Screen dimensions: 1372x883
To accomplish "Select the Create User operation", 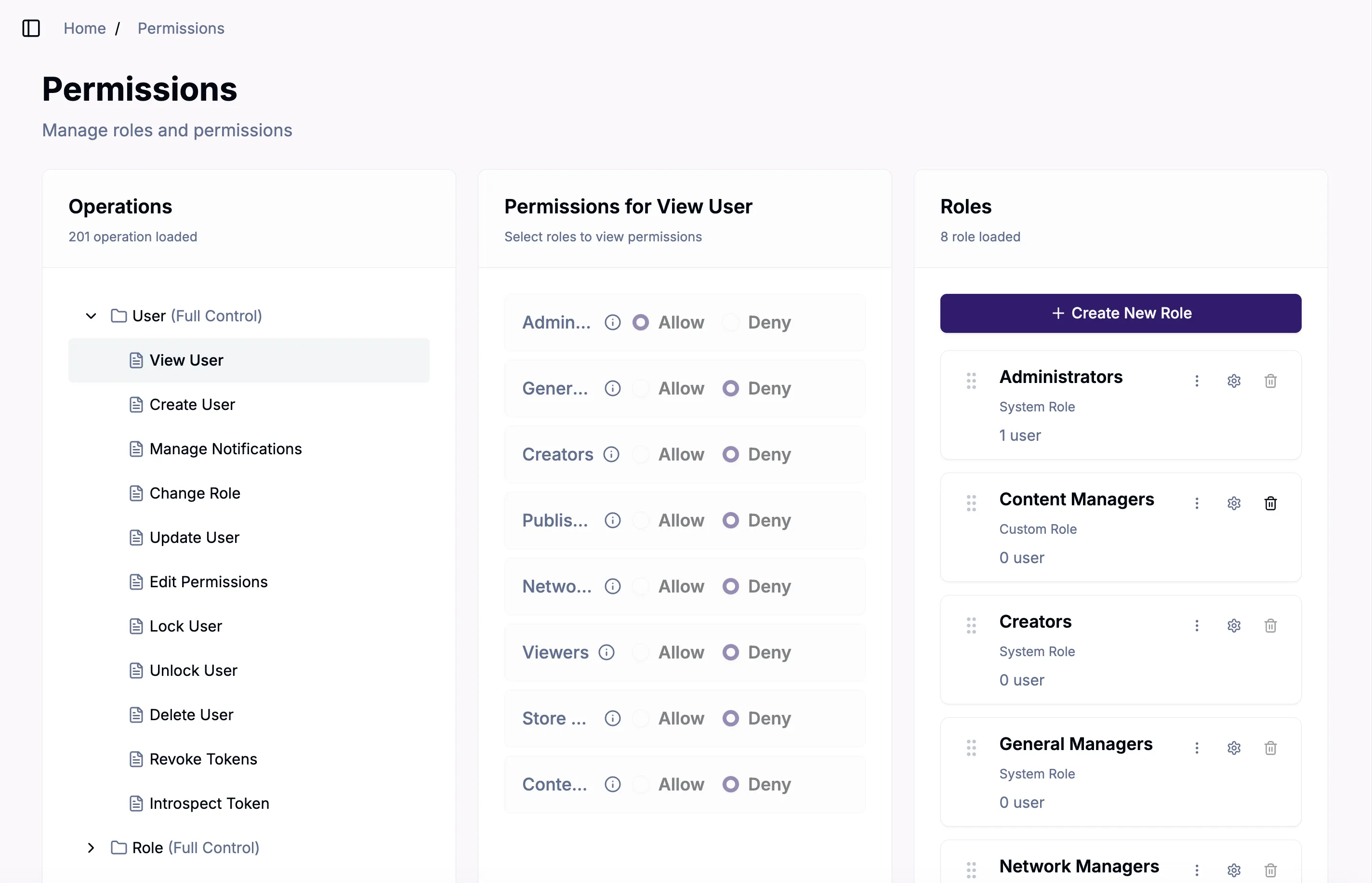I will (x=249, y=404).
